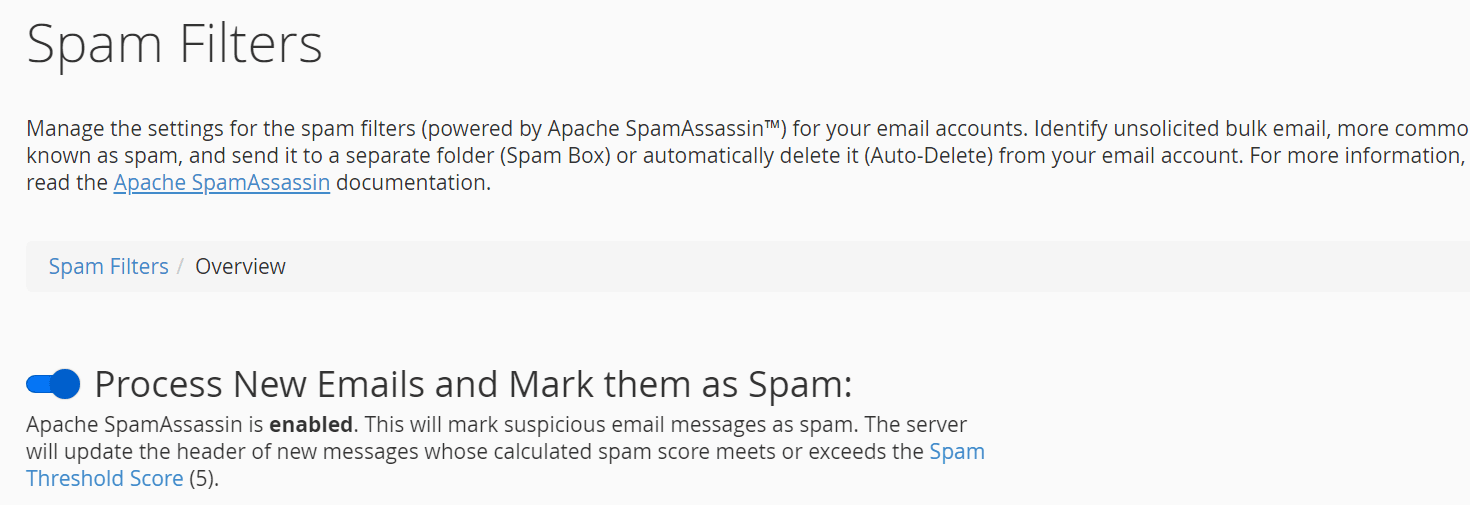
Task: Click the threshold value (5)
Action: [x=203, y=478]
